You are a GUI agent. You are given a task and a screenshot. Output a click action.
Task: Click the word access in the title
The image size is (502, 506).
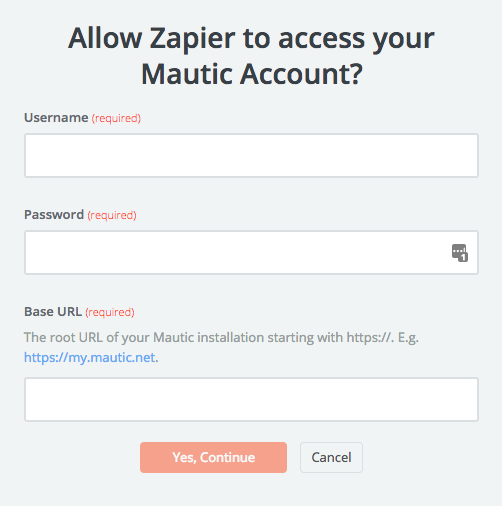tap(321, 39)
